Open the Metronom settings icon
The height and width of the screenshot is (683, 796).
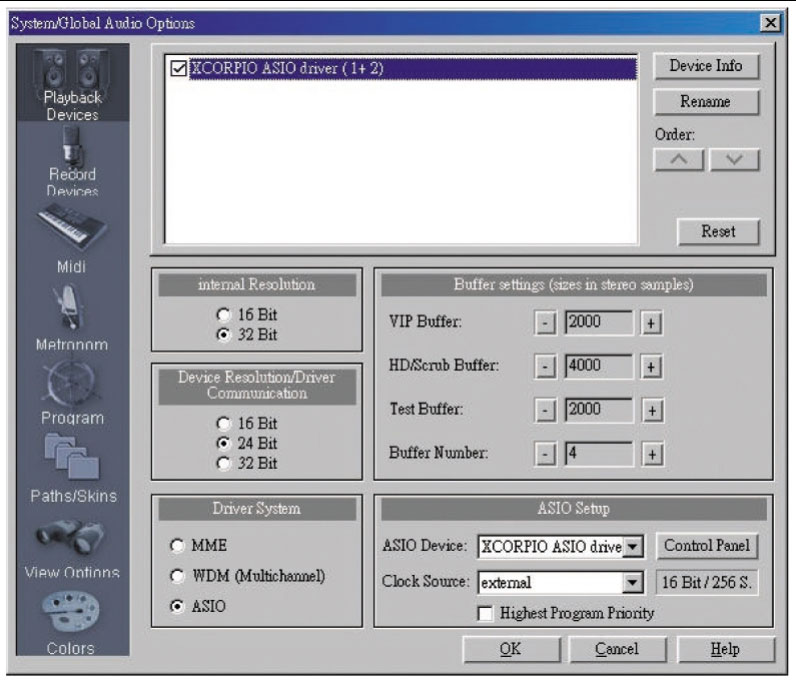point(70,308)
